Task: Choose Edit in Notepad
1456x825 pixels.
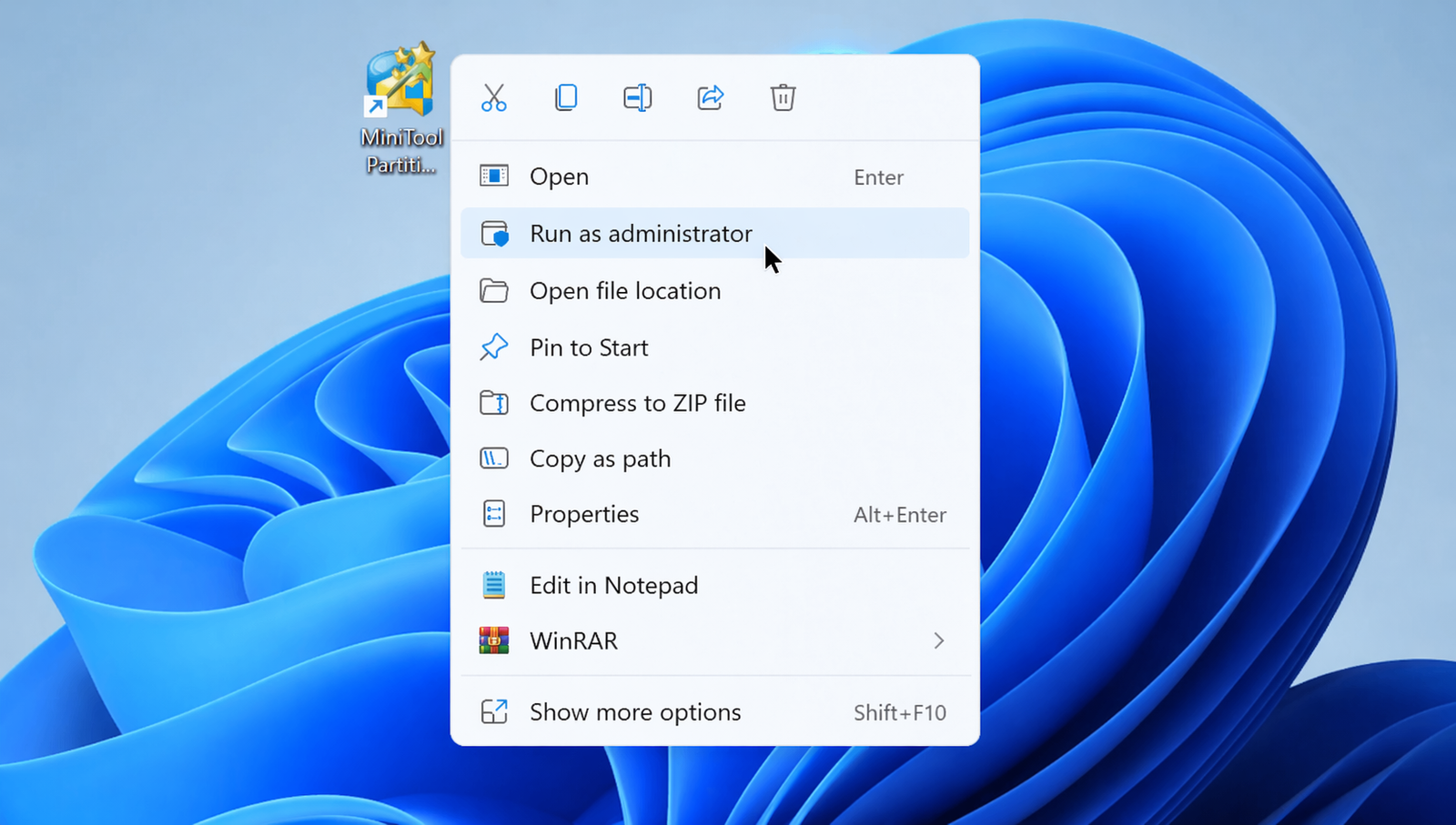Action: point(714,585)
